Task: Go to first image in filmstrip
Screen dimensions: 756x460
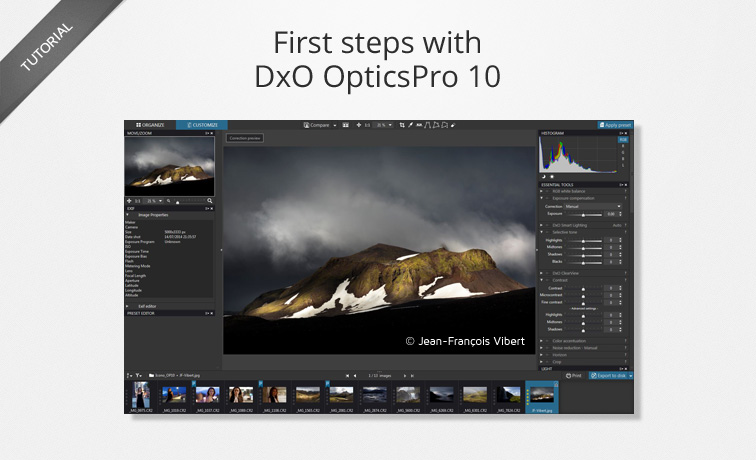Action: point(347,376)
